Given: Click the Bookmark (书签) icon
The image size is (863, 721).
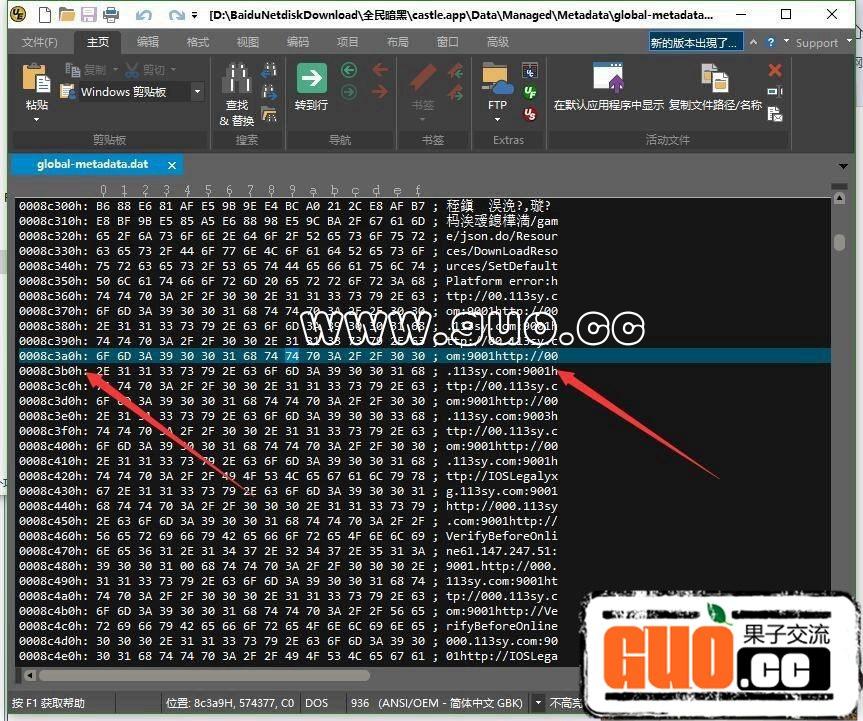Looking at the screenshot, I should [423, 80].
